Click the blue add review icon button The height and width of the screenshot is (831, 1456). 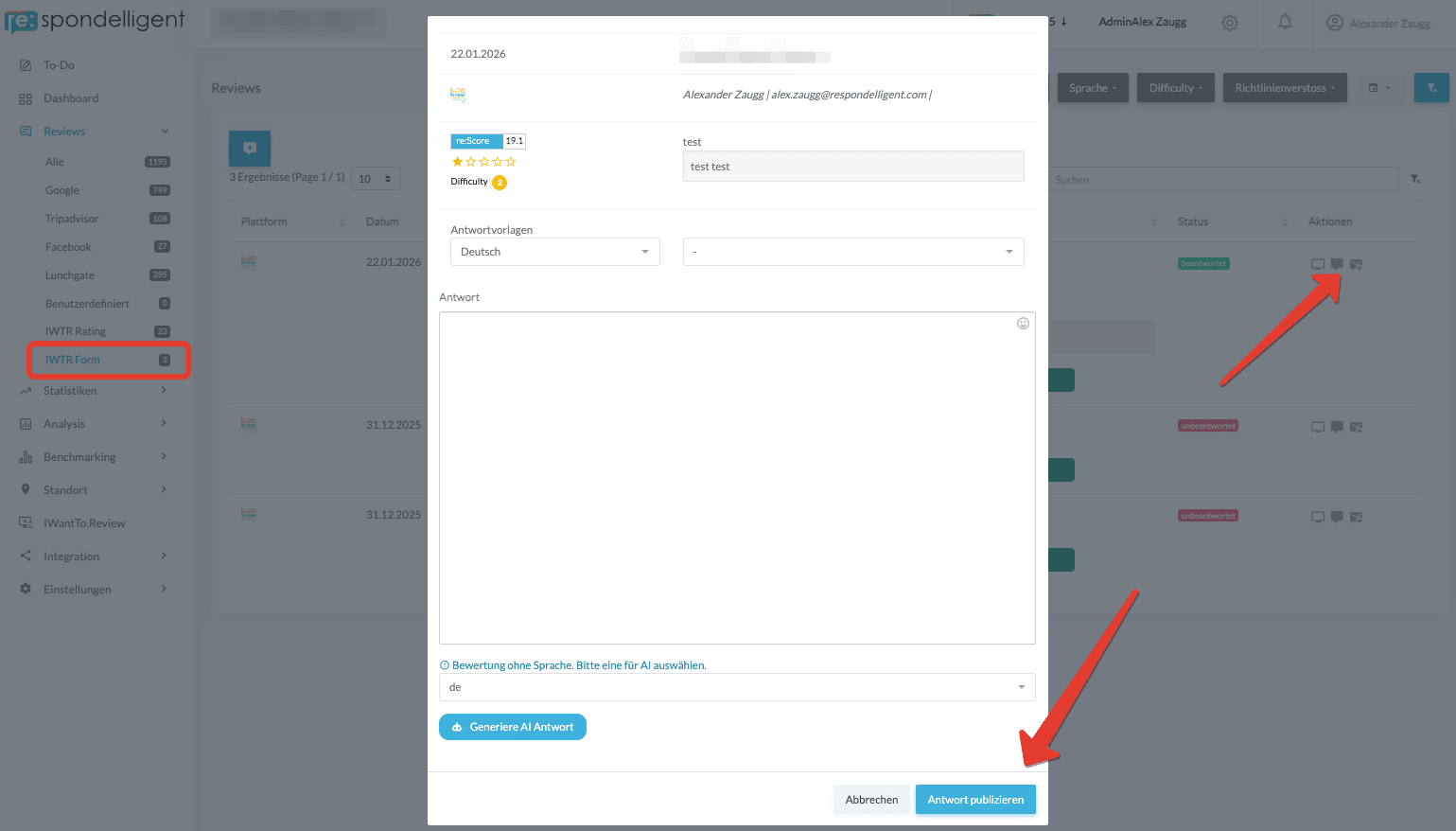click(250, 149)
